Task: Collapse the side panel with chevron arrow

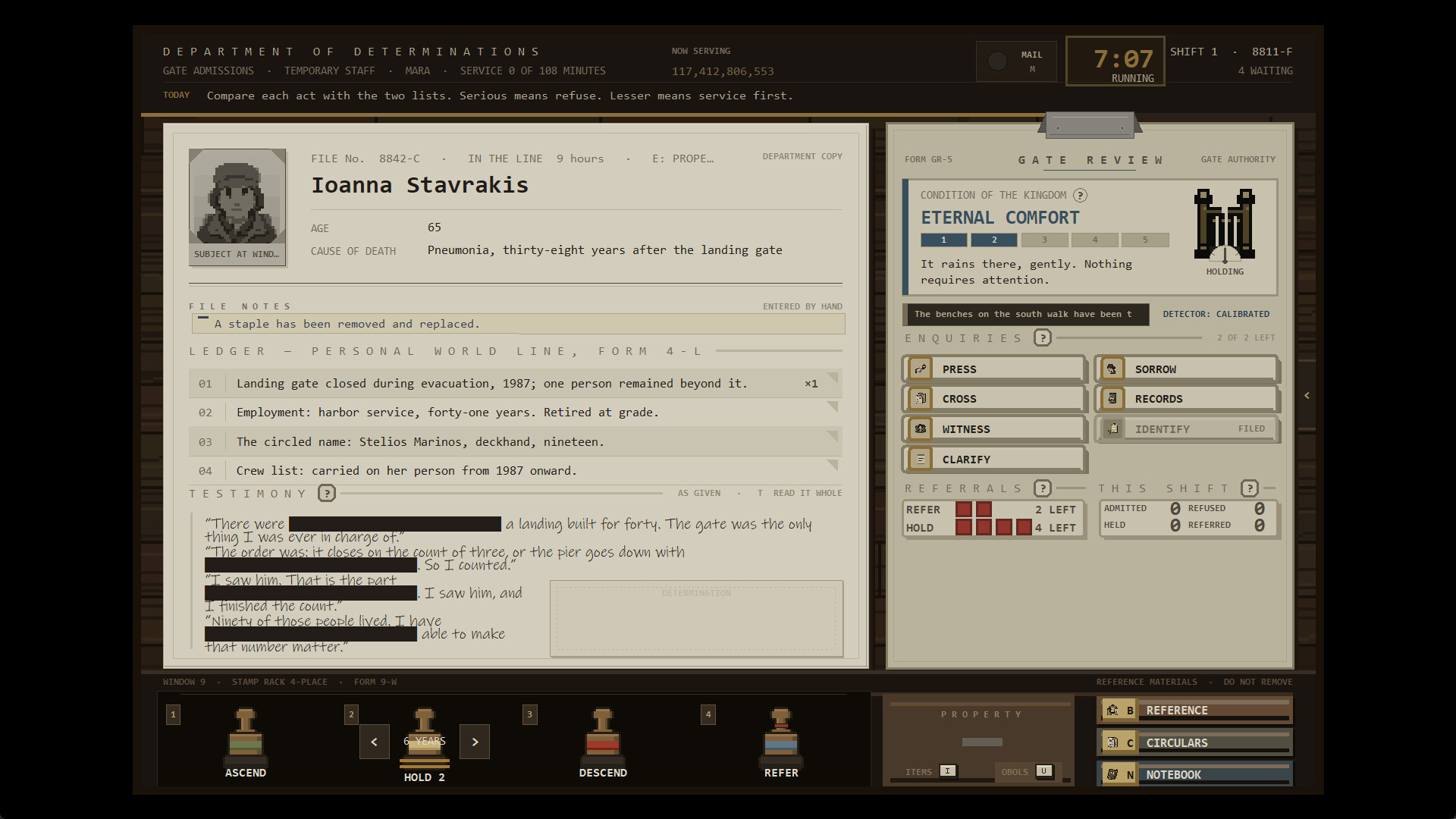Action: [1307, 396]
